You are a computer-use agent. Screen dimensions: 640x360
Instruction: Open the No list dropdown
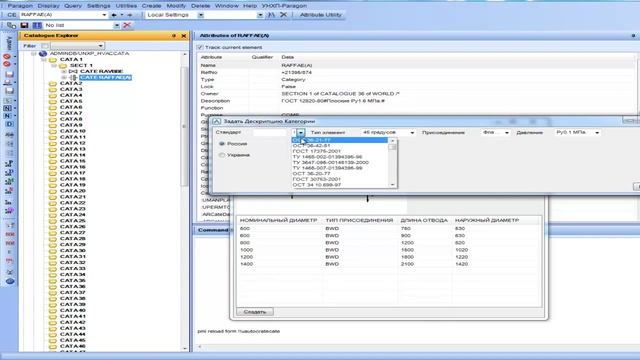[117, 25]
